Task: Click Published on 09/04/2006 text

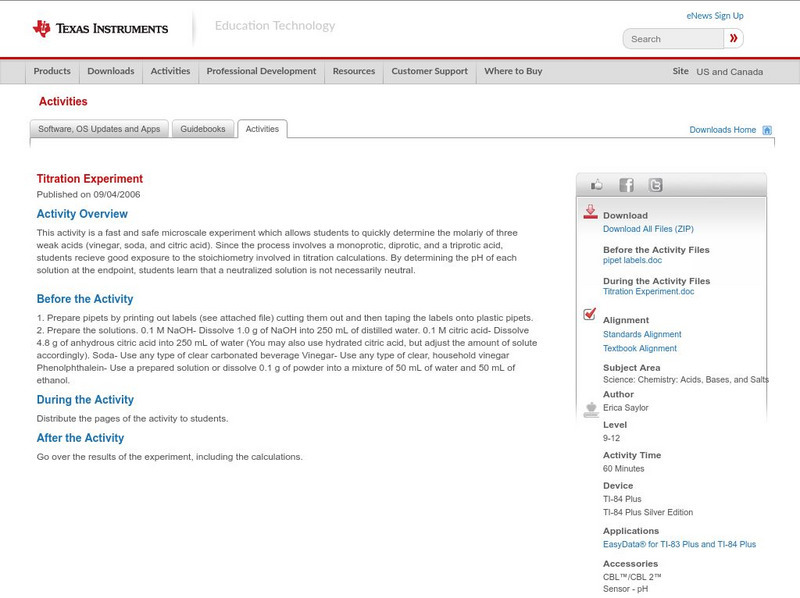Action: point(88,194)
